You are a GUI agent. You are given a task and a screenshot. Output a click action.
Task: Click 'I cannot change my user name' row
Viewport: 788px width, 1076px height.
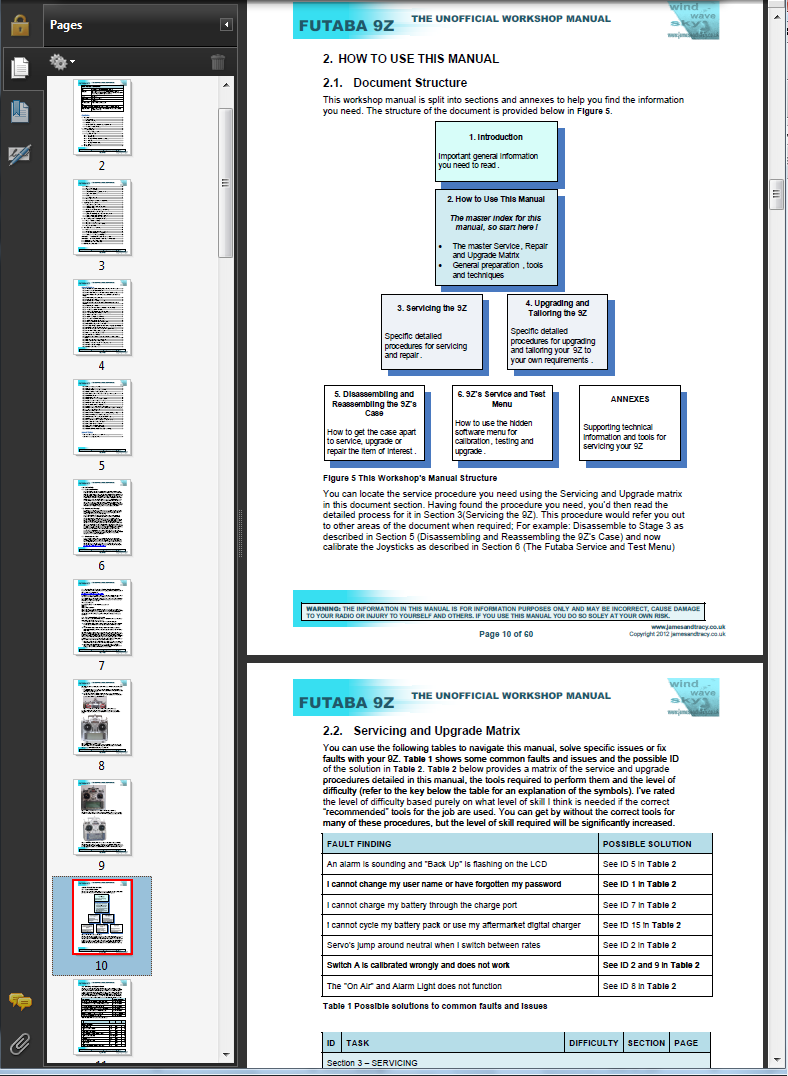coord(460,885)
